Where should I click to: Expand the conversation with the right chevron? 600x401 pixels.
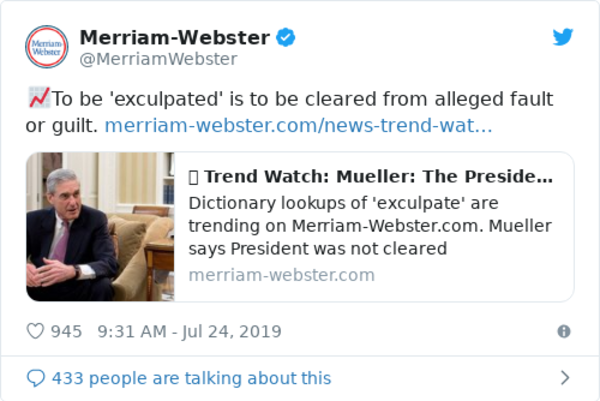coord(565,378)
